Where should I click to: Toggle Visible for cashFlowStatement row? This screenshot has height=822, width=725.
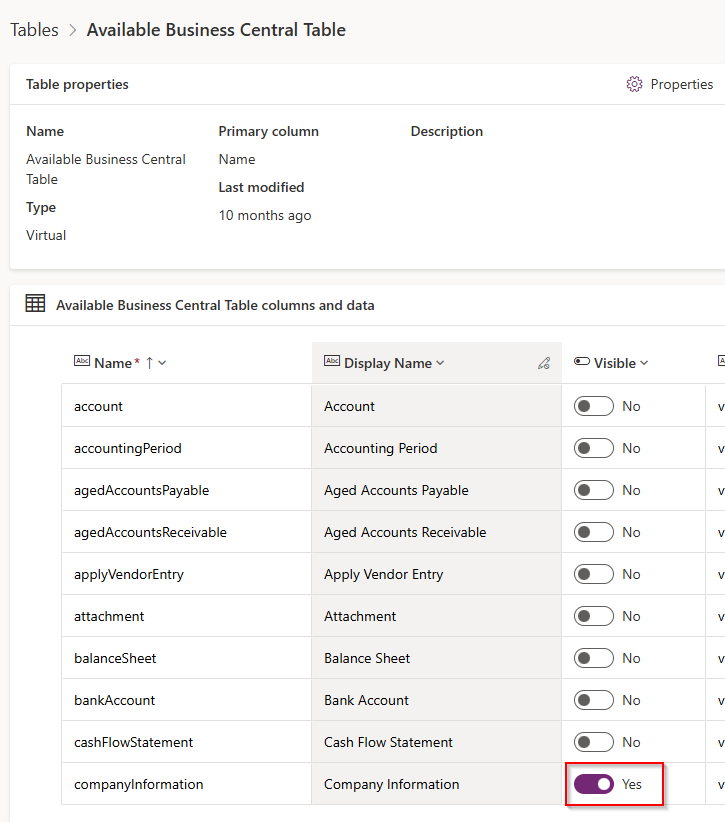(x=593, y=742)
